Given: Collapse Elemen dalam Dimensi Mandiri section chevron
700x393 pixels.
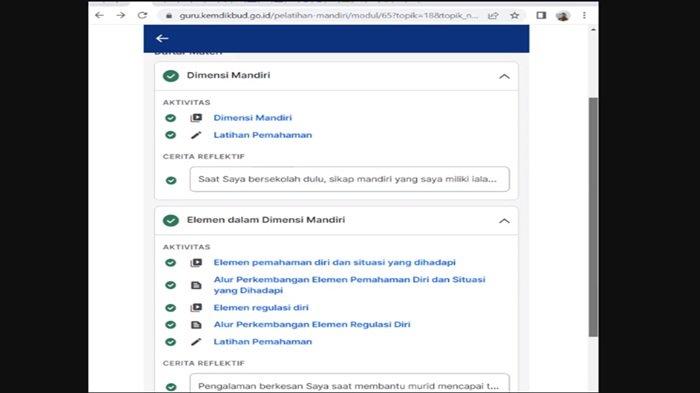Looking at the screenshot, I should [x=504, y=221].
